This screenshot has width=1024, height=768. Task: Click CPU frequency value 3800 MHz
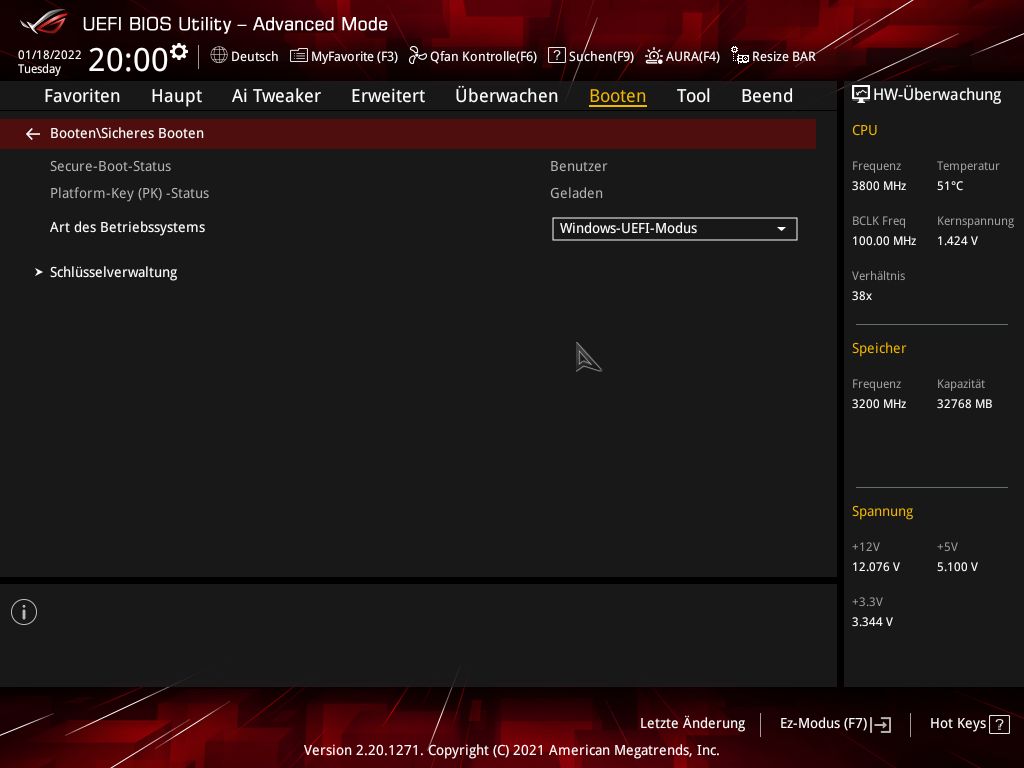pos(879,186)
